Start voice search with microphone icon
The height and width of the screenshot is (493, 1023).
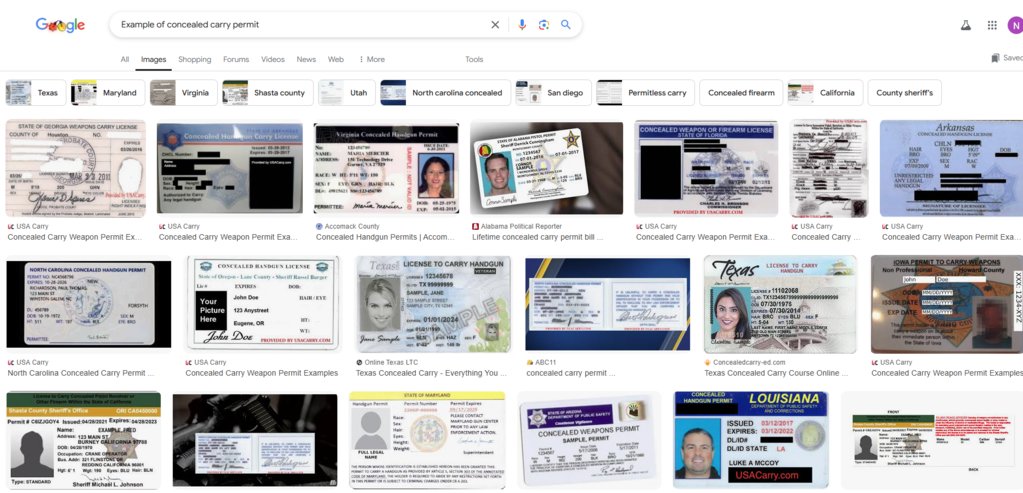[x=522, y=25]
